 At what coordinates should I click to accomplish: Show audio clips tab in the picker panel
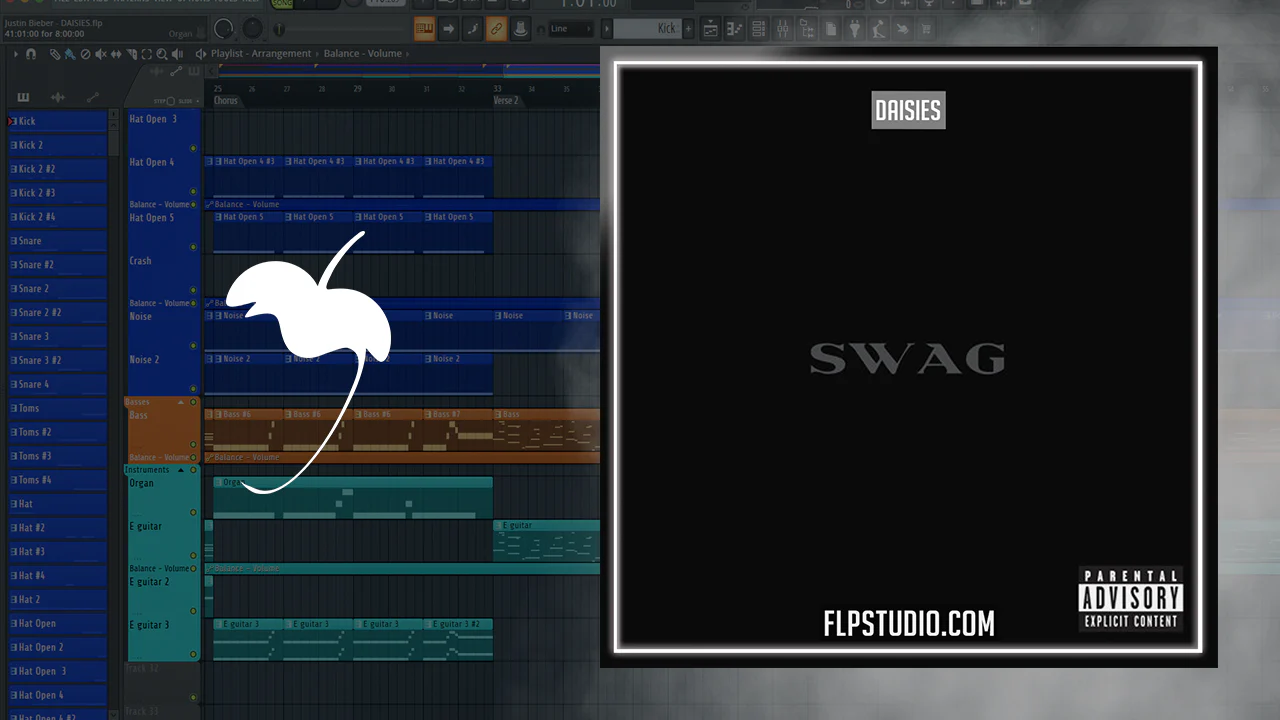pyautogui.click(x=58, y=97)
